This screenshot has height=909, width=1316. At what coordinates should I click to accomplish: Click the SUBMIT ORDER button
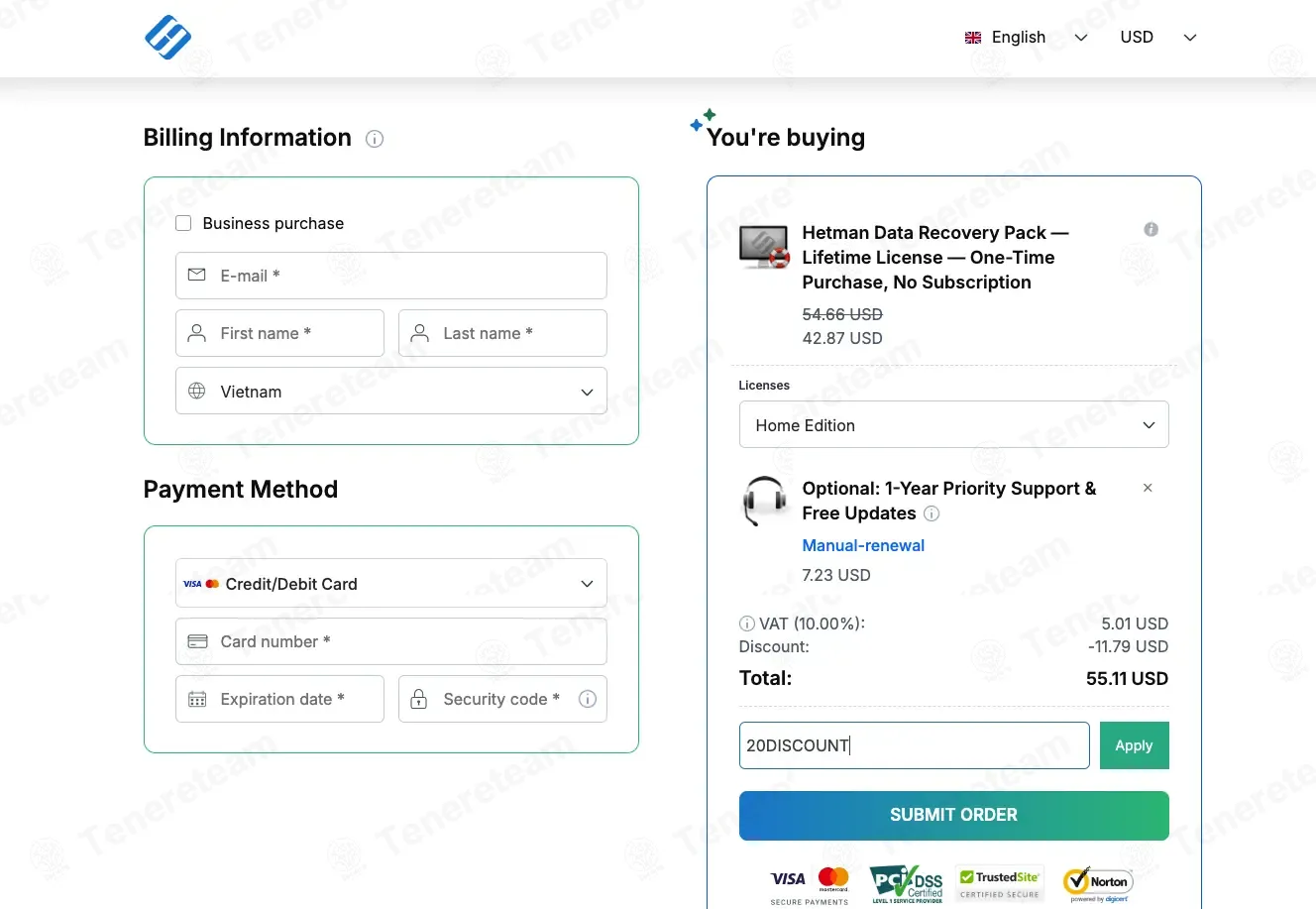coord(954,816)
